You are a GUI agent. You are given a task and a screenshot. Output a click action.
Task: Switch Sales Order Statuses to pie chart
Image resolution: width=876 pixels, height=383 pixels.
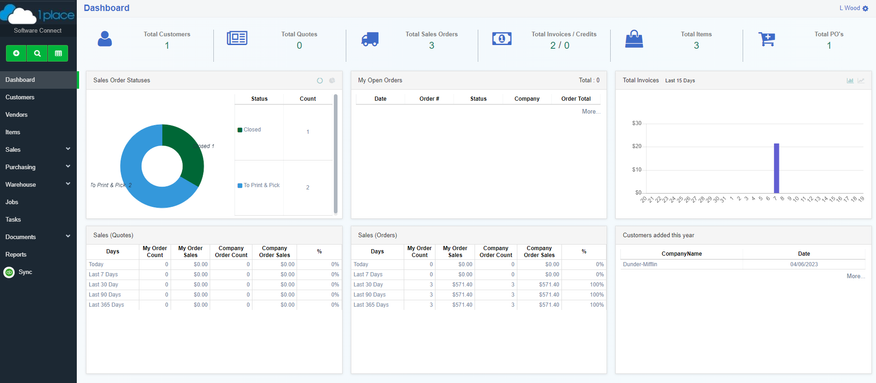(x=332, y=80)
